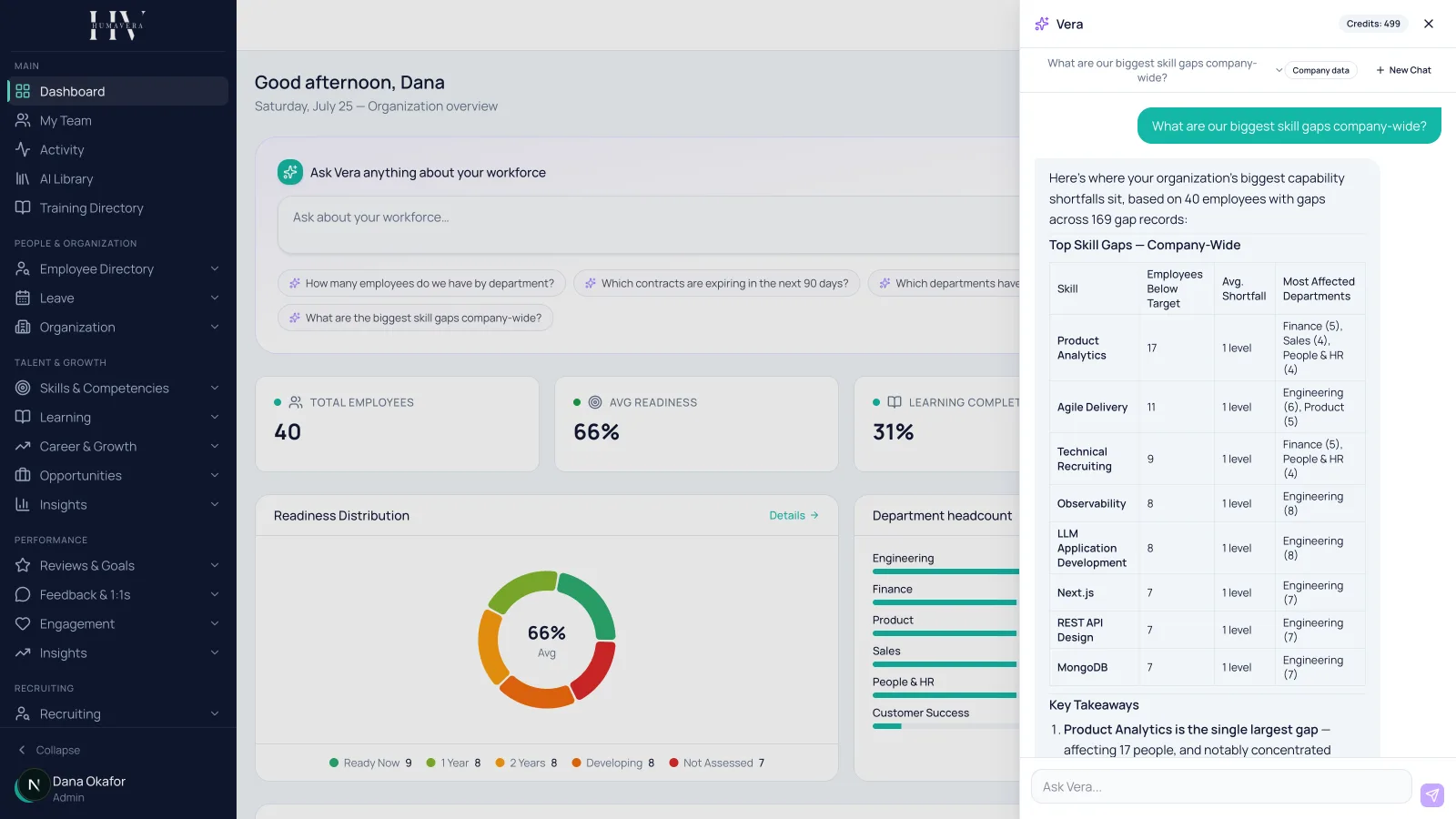The height and width of the screenshot is (819, 1456).
Task: Click Dana Okafor's avatar in sidebar
Action: 34,784
